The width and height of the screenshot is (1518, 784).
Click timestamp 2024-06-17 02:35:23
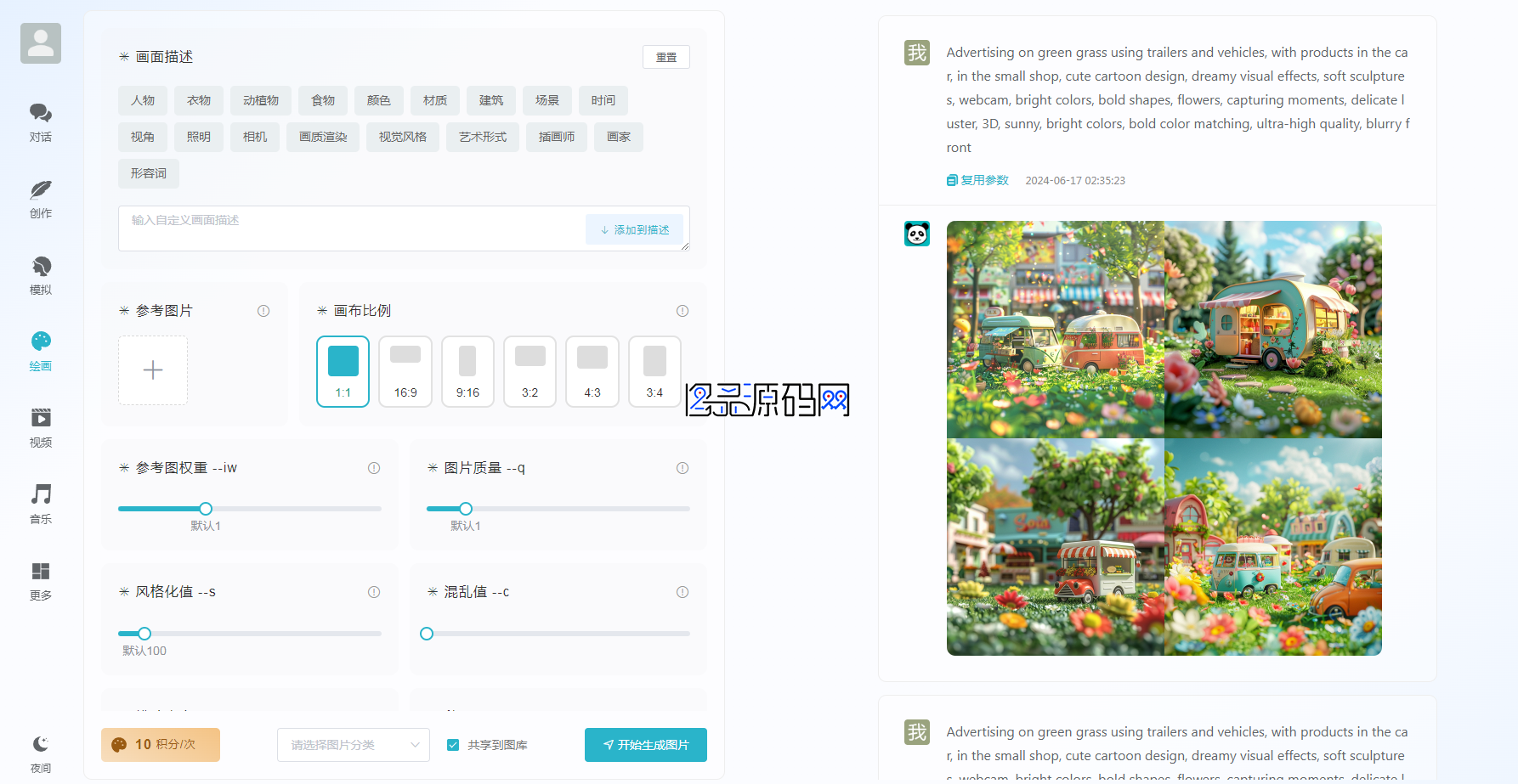click(x=1075, y=181)
